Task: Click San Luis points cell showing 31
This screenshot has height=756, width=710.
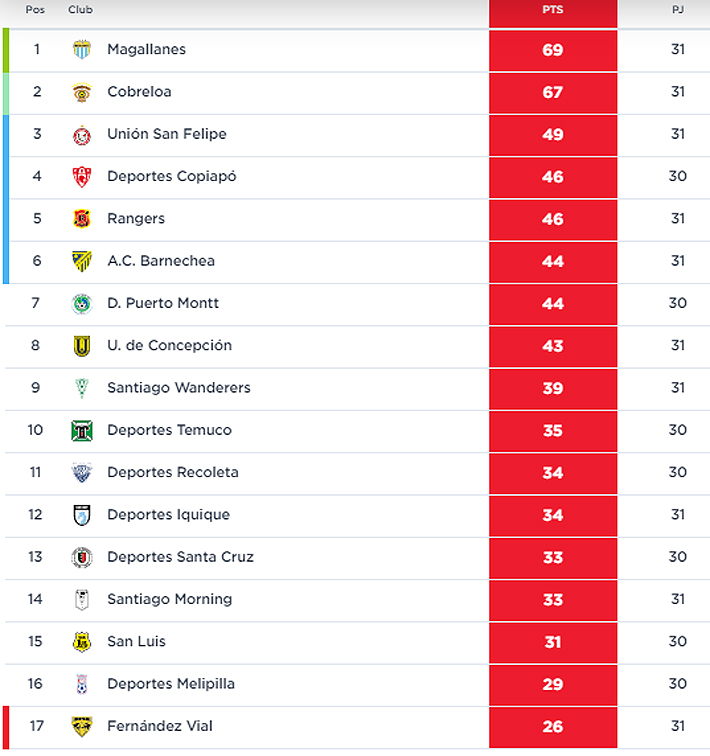Action: 553,642
